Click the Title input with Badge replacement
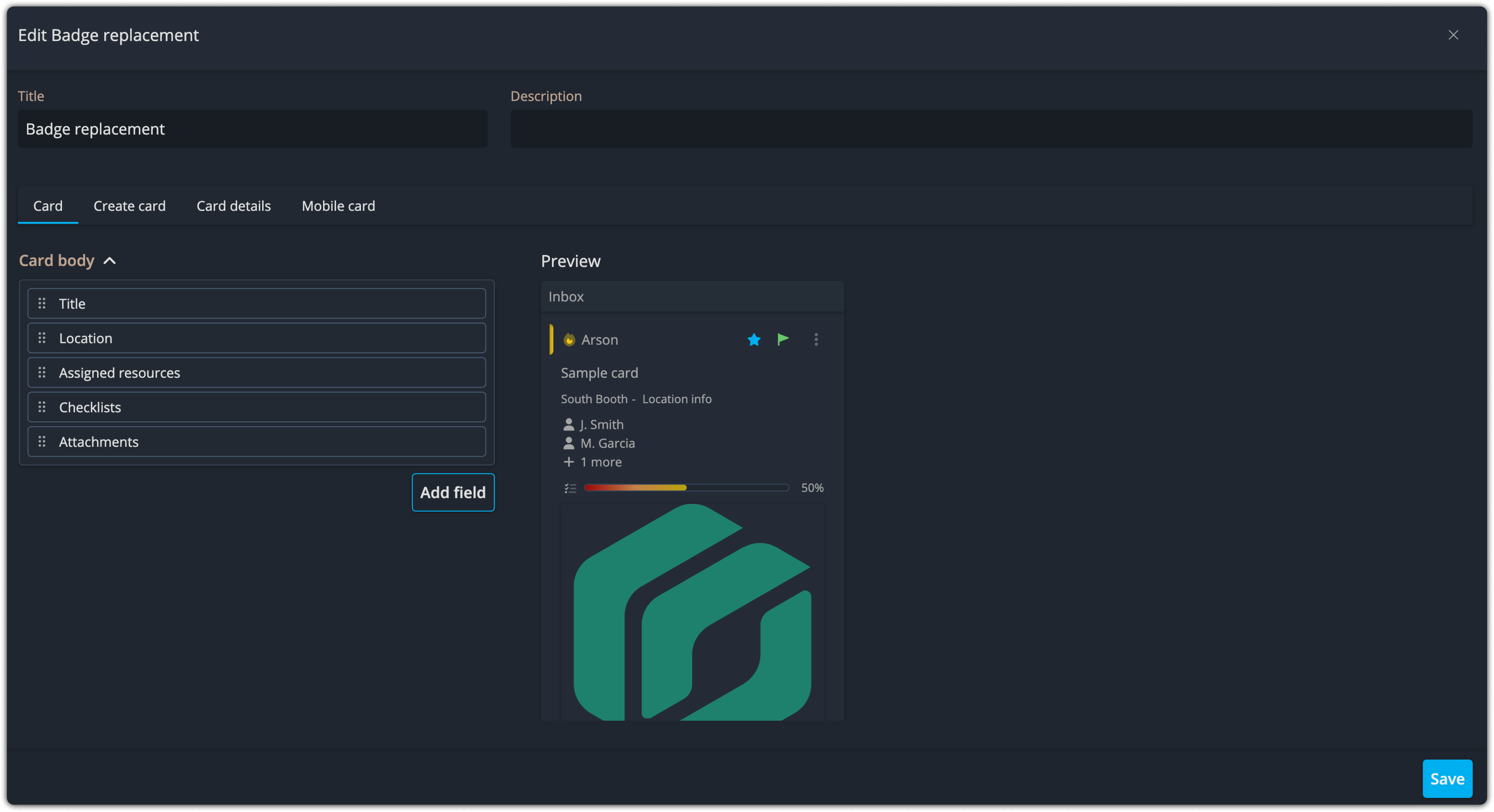The image size is (1494, 812). [x=252, y=129]
